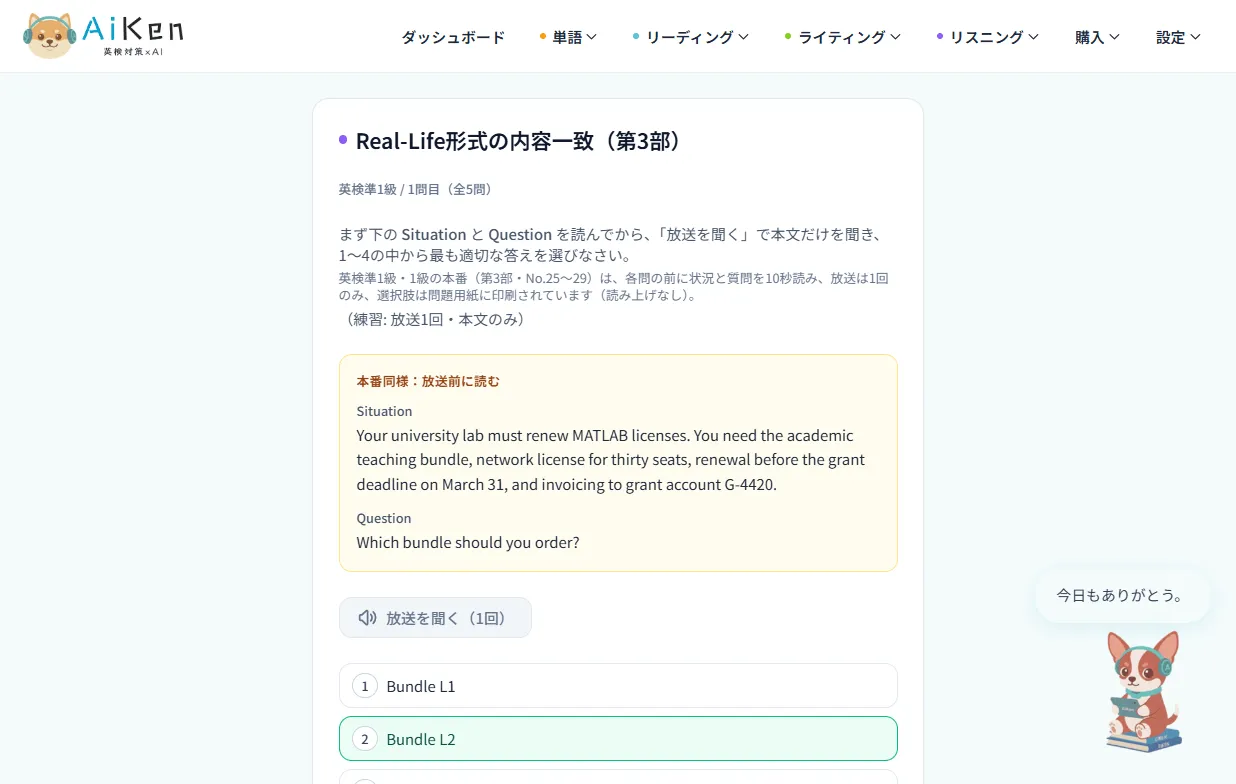The image size is (1236, 784).
Task: Click the speaker icon on listen button
Action: (368, 618)
